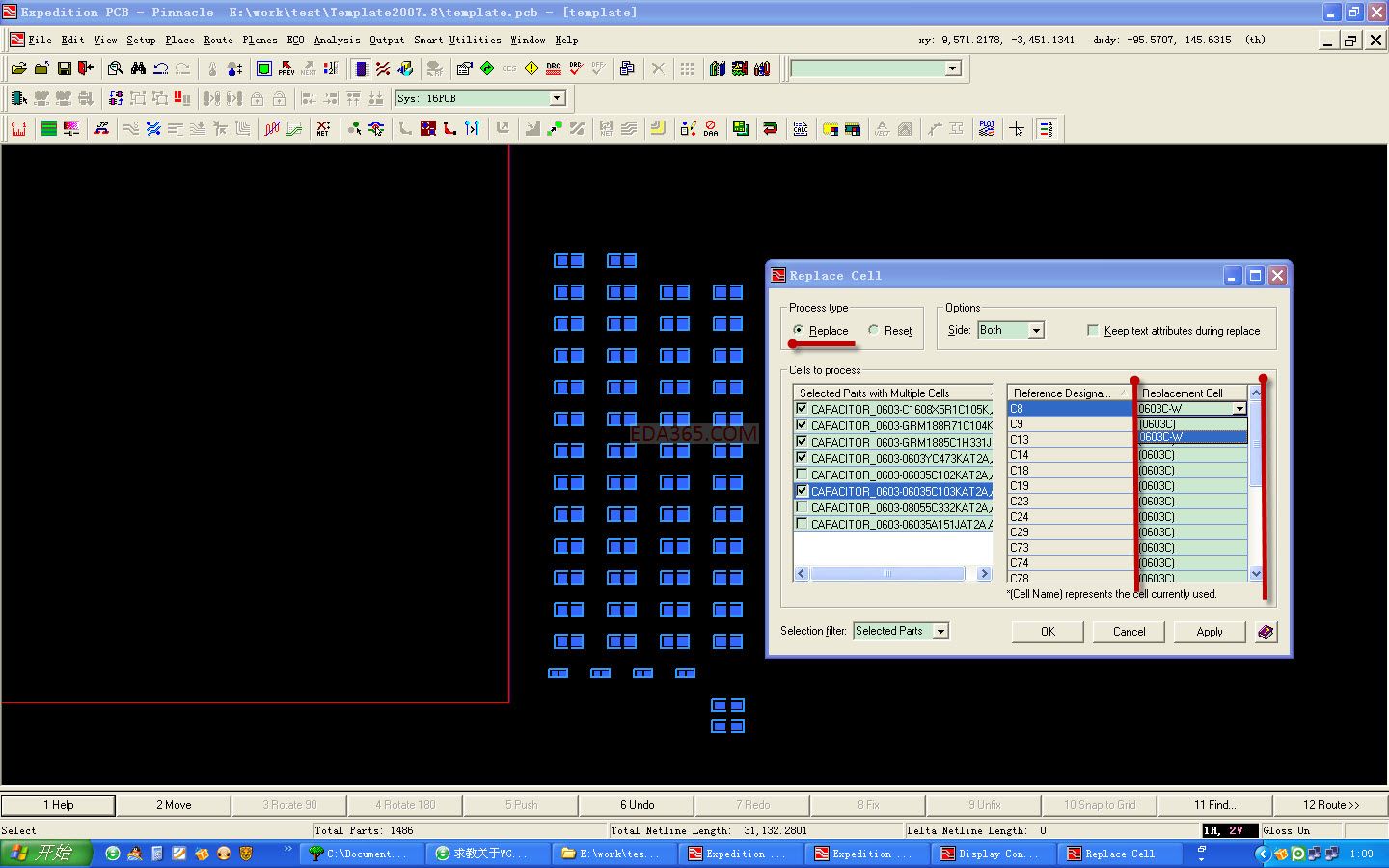The width and height of the screenshot is (1389, 868).
Task: Open the Smart Utilities menu
Action: point(457,40)
